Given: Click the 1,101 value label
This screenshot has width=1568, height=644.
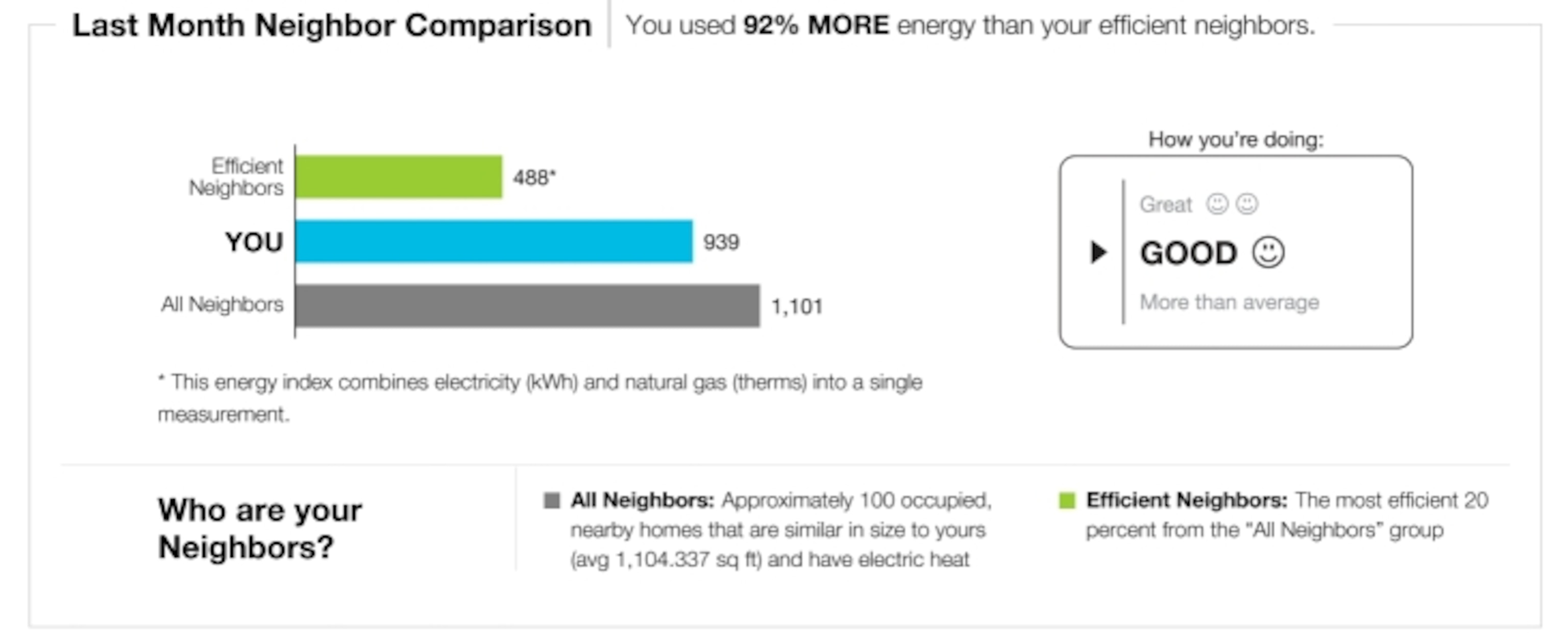Looking at the screenshot, I should click(x=797, y=306).
